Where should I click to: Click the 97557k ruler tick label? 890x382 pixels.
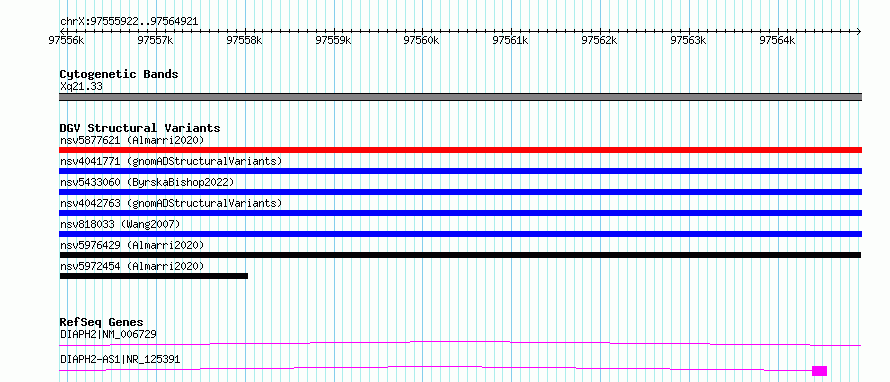point(156,40)
